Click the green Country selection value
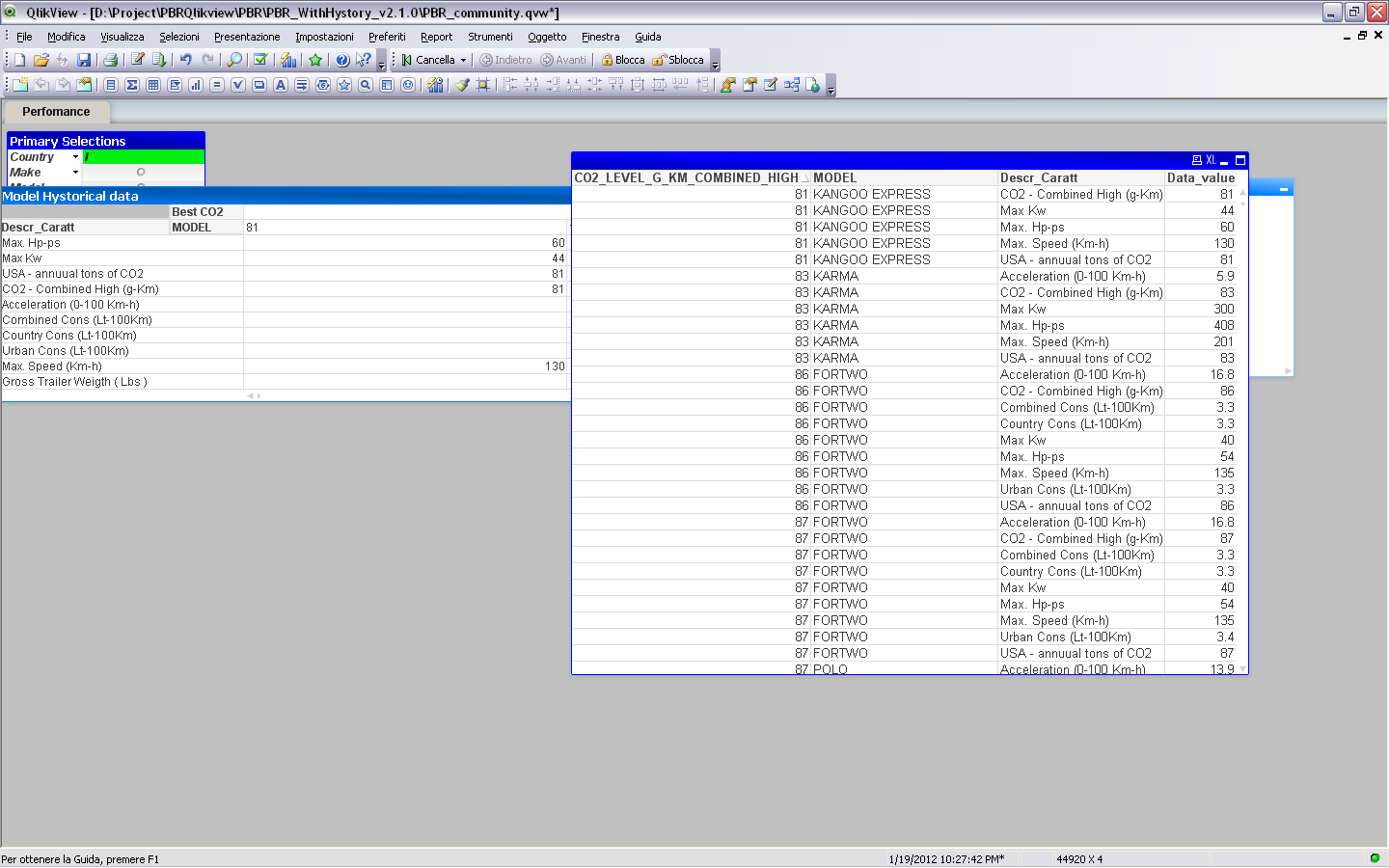Image resolution: width=1389 pixels, height=868 pixels. pyautogui.click(x=144, y=156)
